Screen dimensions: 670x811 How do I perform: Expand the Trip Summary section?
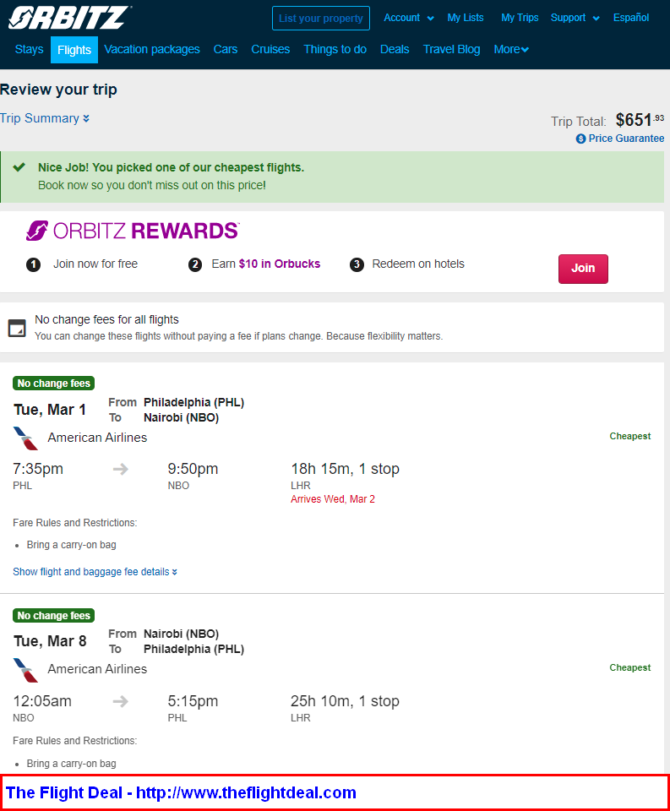pyautogui.click(x=44, y=118)
